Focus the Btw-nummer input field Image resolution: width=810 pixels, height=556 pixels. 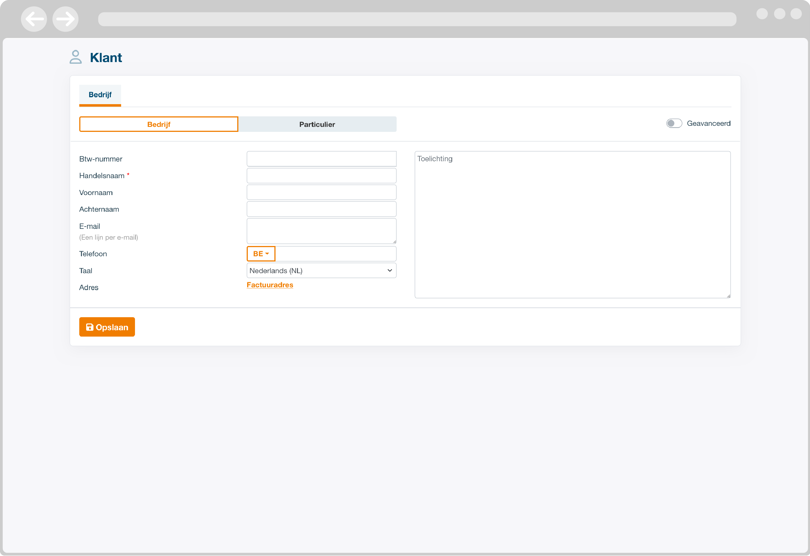321,159
